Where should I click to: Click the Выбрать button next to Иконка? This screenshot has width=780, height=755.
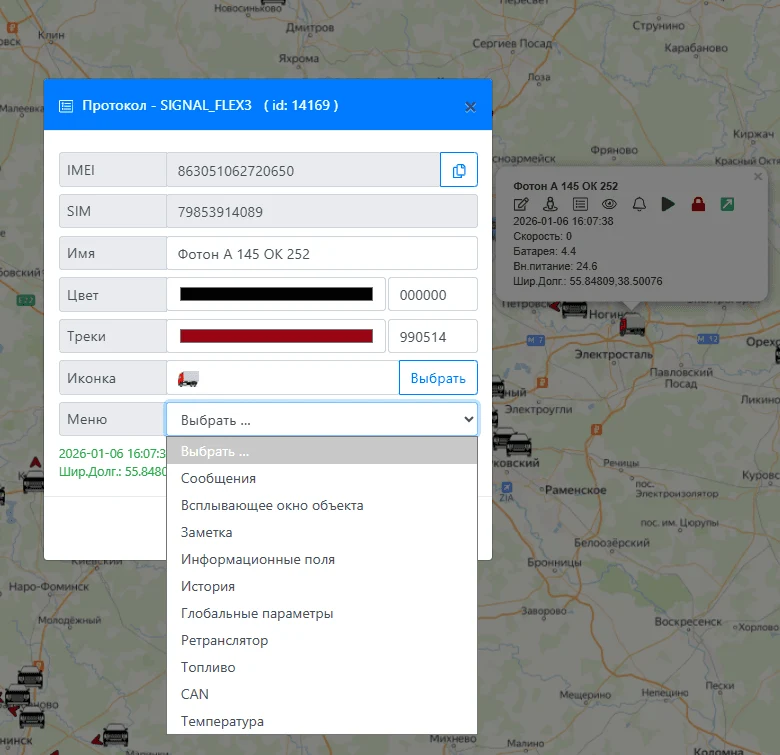tap(438, 378)
